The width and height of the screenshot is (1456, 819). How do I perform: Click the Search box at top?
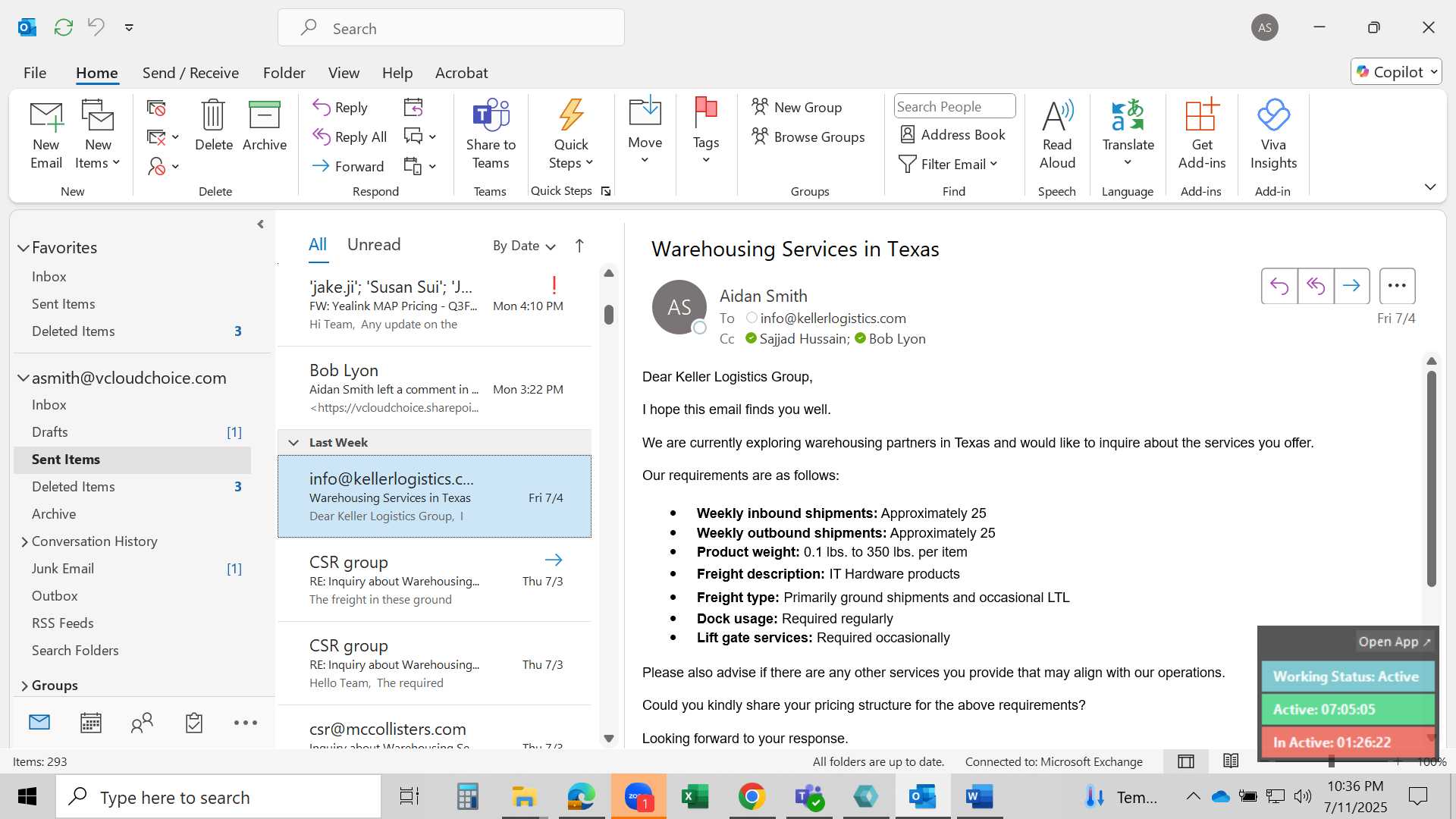point(451,28)
